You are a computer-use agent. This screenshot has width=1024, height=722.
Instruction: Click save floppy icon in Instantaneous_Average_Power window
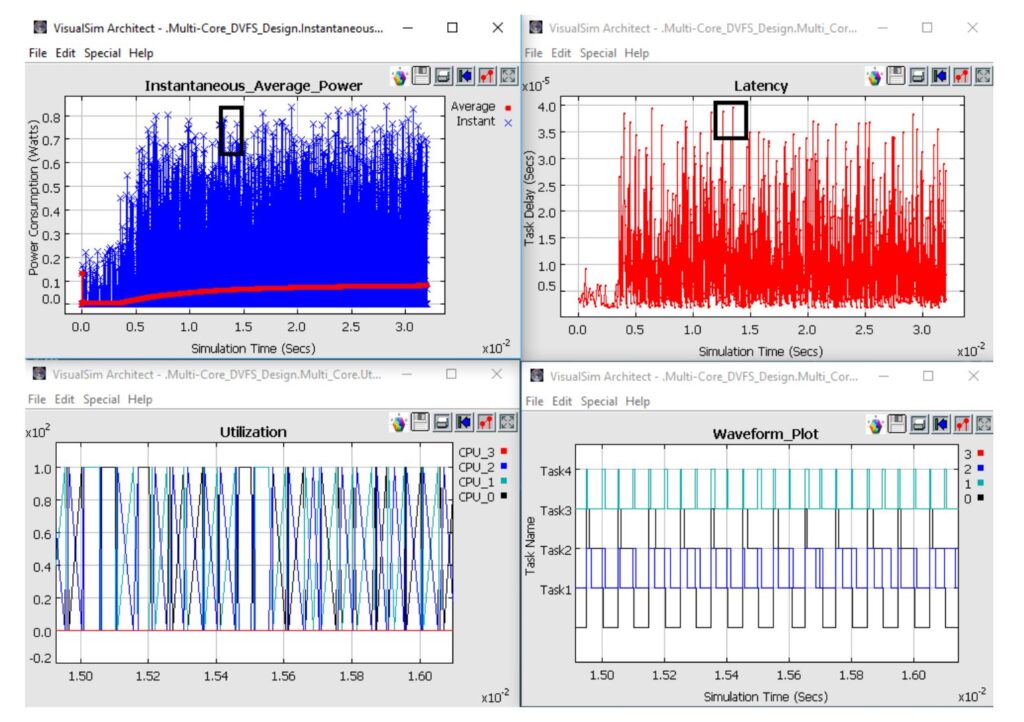click(421, 76)
